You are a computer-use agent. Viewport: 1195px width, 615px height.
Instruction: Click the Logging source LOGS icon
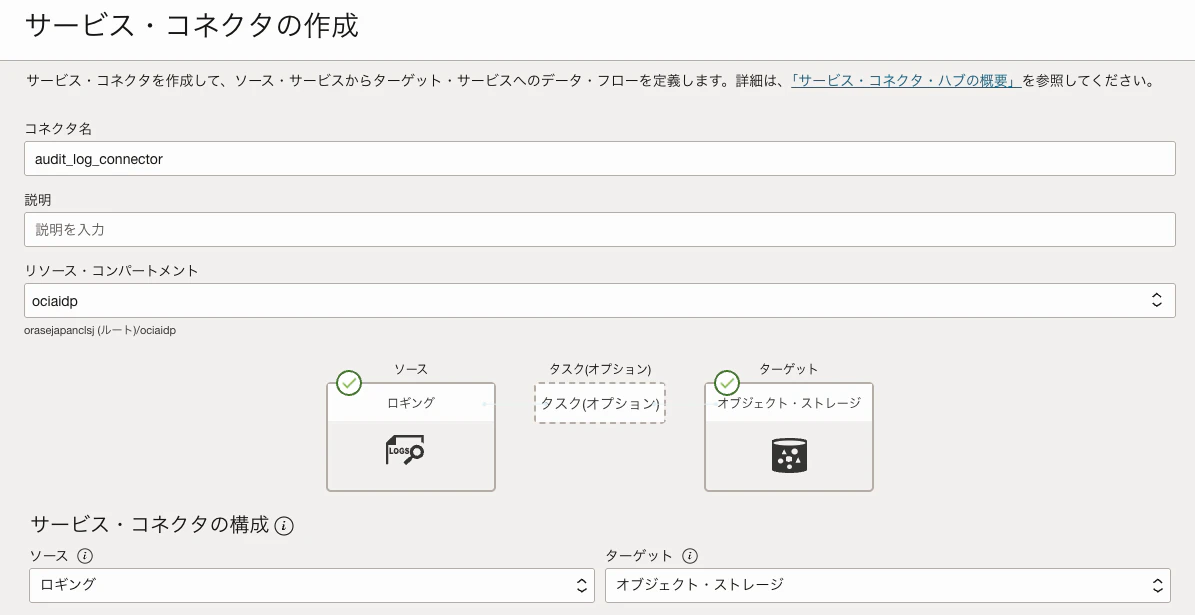(405, 450)
